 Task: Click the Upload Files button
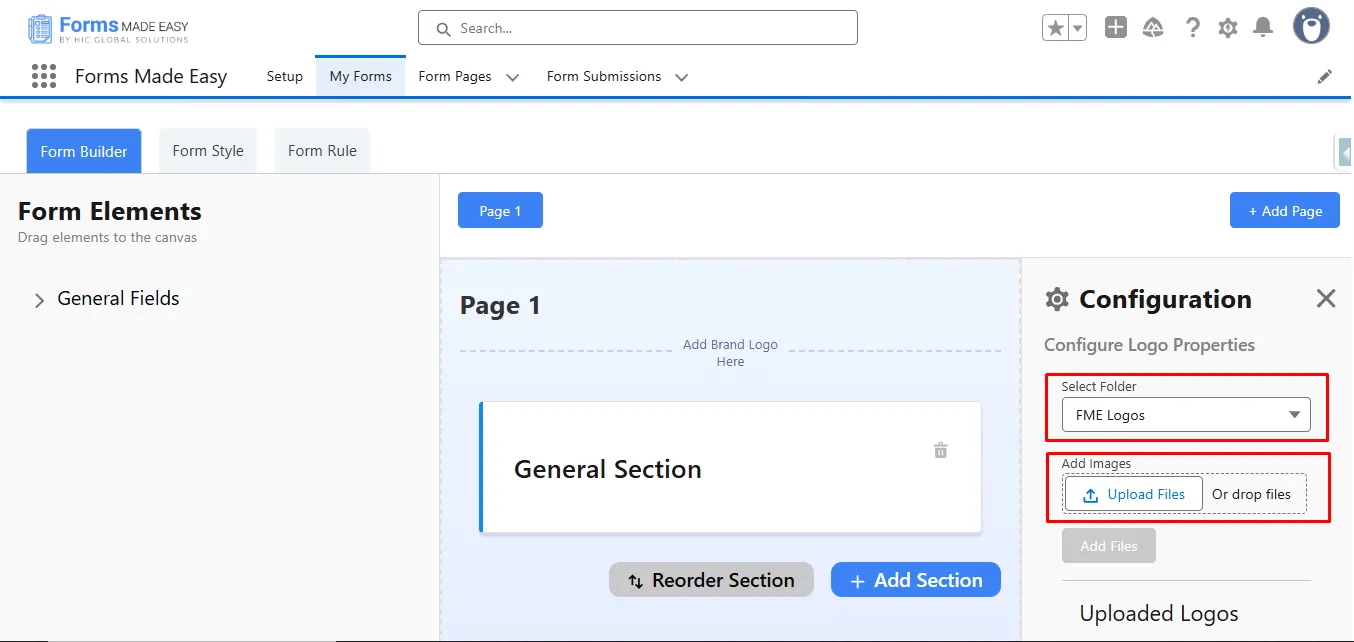point(1134,494)
